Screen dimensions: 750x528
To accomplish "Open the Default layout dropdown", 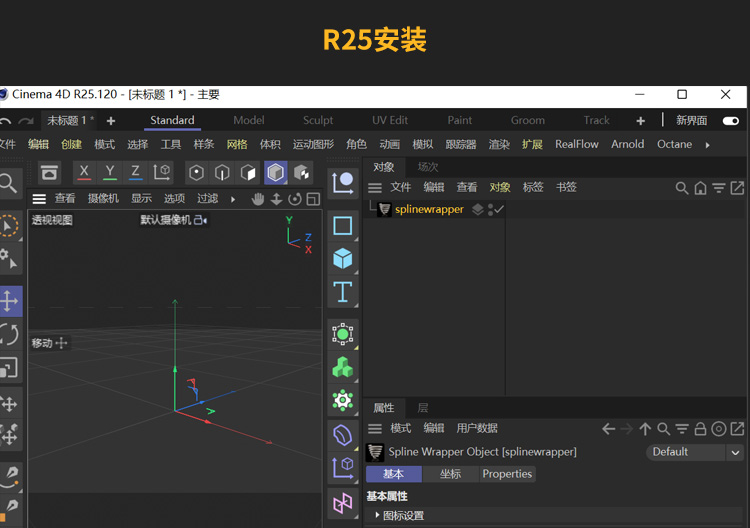I will tap(695, 452).
